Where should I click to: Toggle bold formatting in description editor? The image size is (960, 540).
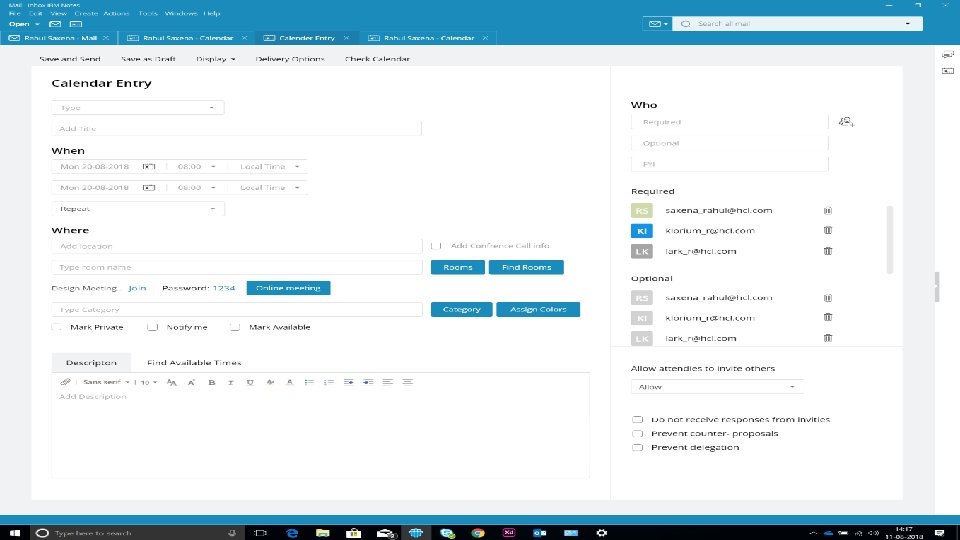(x=212, y=382)
